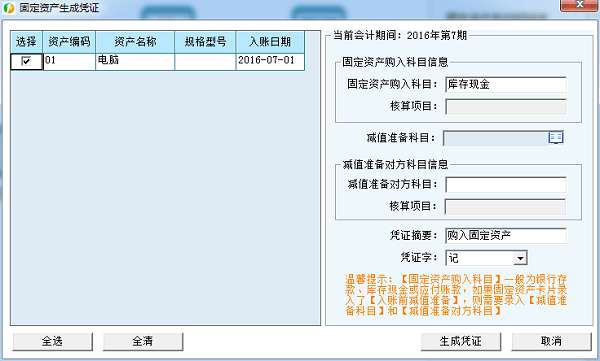Cancel with the 取消 button
The width and height of the screenshot is (600, 361).
point(551,341)
